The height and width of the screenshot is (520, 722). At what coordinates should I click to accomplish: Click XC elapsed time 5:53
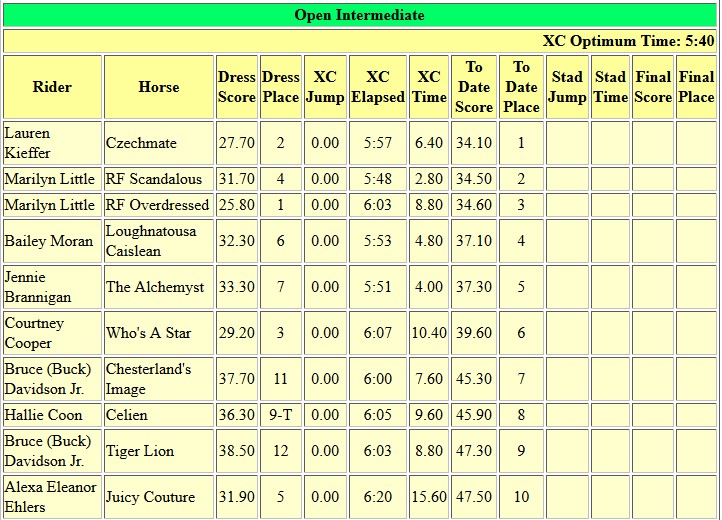378,241
